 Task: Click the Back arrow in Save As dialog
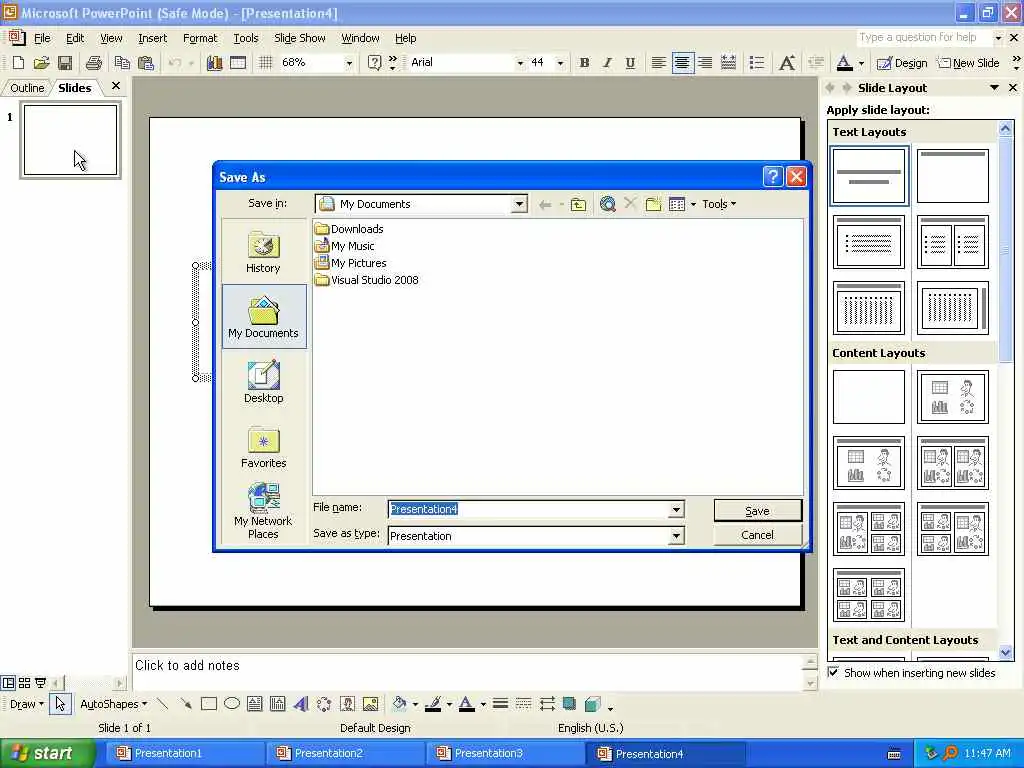(x=545, y=204)
